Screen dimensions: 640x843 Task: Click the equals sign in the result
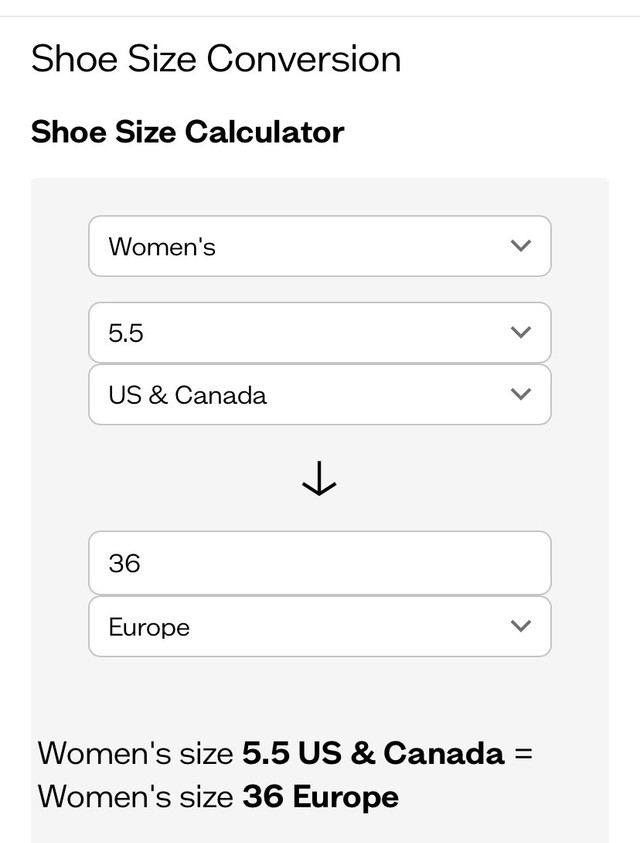click(522, 753)
